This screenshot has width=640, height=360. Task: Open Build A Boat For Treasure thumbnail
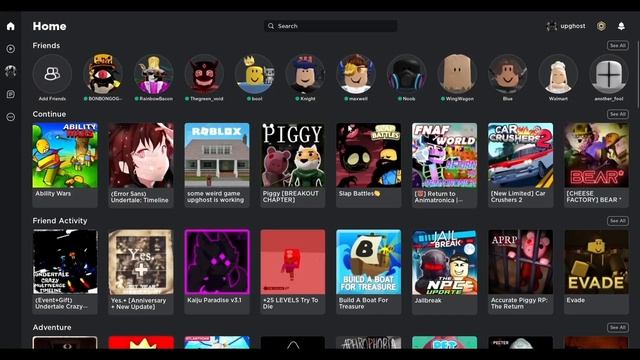point(369,262)
